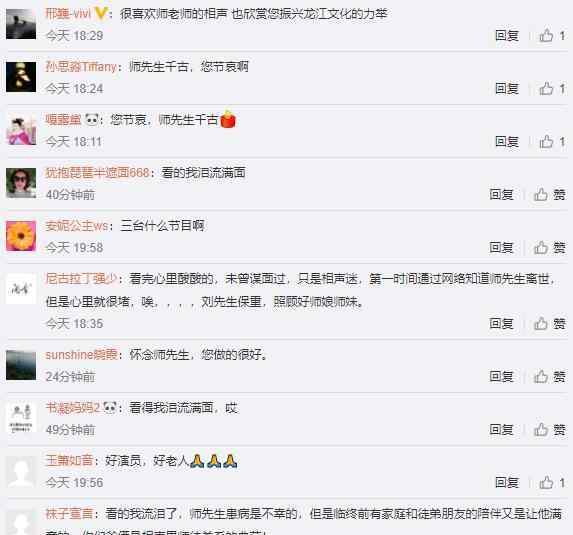Like the 怀念师先生 comment from 24分钟前
Viewport: 573px width, 535px height.
coord(549,376)
